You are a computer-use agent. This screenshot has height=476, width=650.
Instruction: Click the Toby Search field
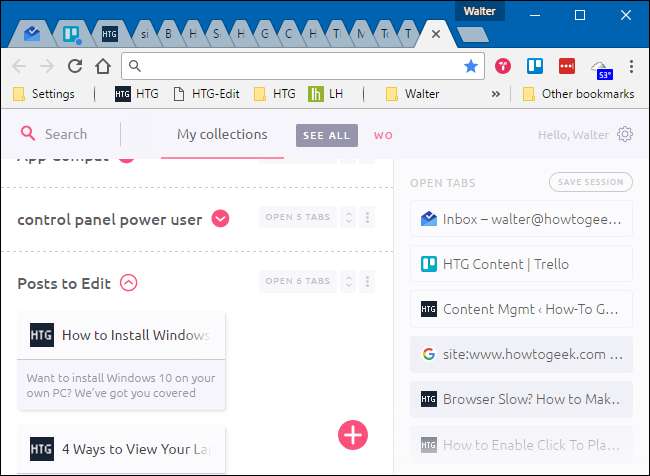65,134
